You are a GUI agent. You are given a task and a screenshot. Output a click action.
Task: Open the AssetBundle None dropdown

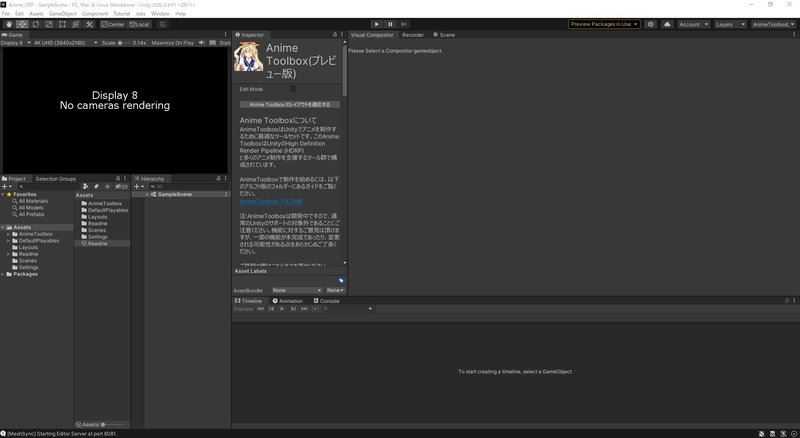(296, 290)
